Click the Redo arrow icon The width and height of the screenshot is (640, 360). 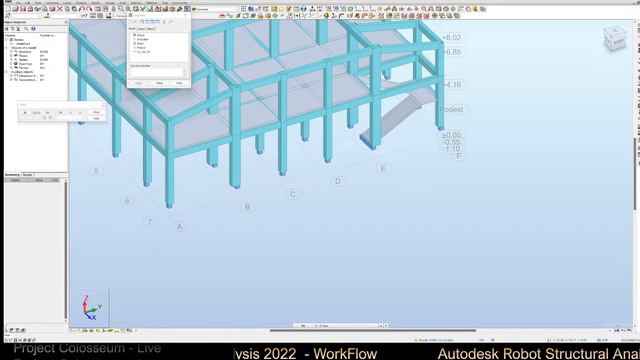click(89, 9)
